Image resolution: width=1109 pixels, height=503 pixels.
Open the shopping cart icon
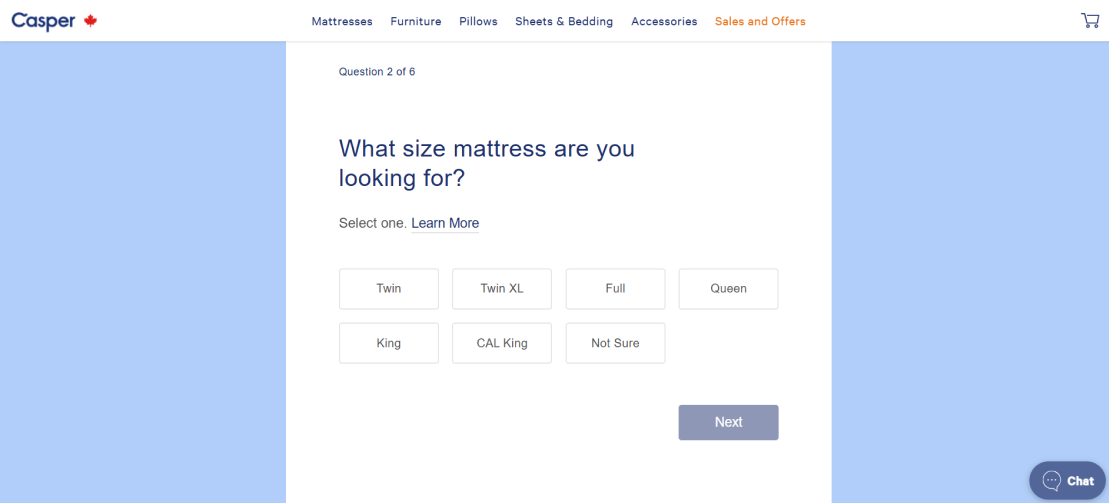coord(1090,21)
